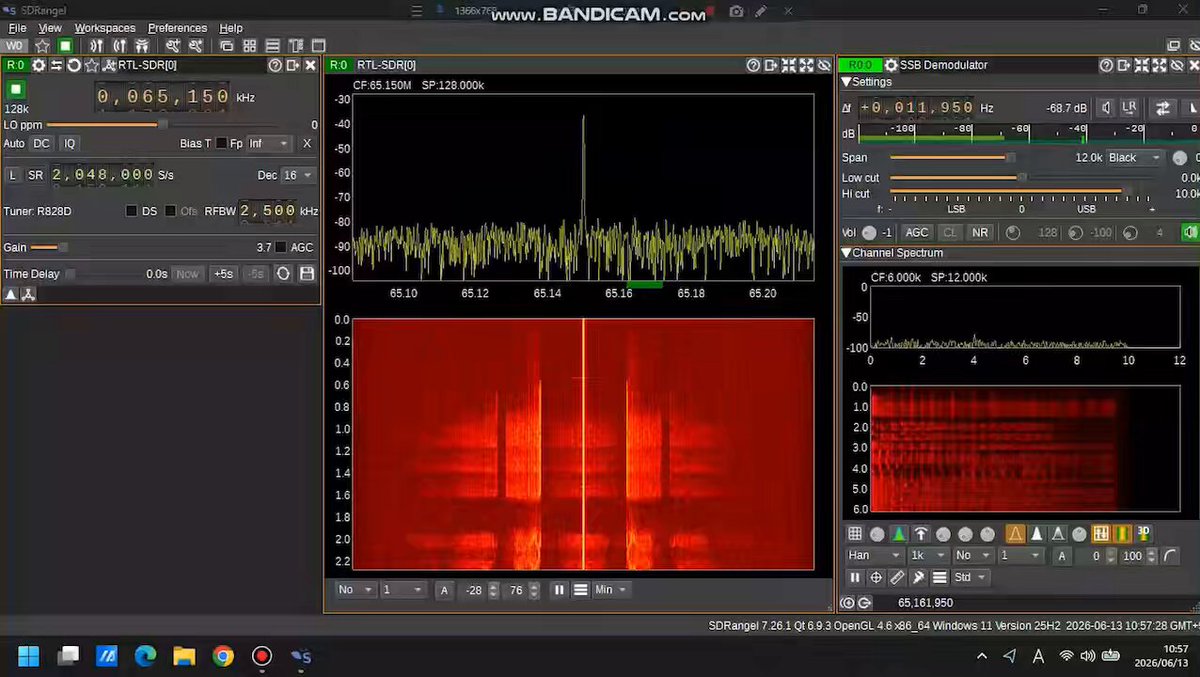Toggle the NR noise reduction button
Viewport: 1200px width, 677px height.
click(980, 232)
